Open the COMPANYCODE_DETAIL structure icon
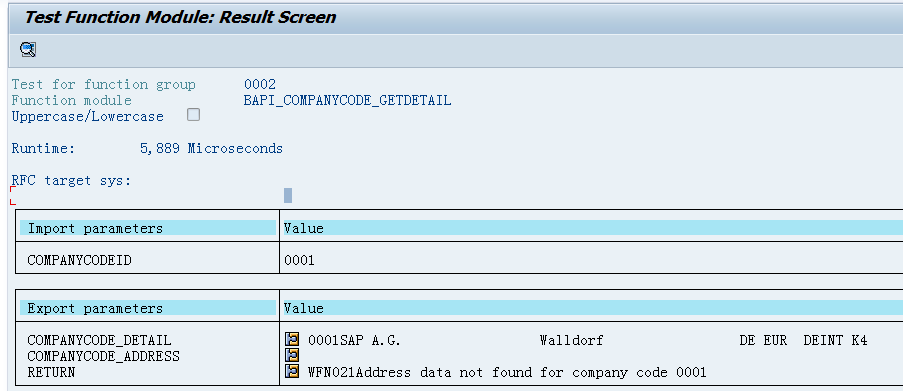 pyautogui.click(x=292, y=340)
